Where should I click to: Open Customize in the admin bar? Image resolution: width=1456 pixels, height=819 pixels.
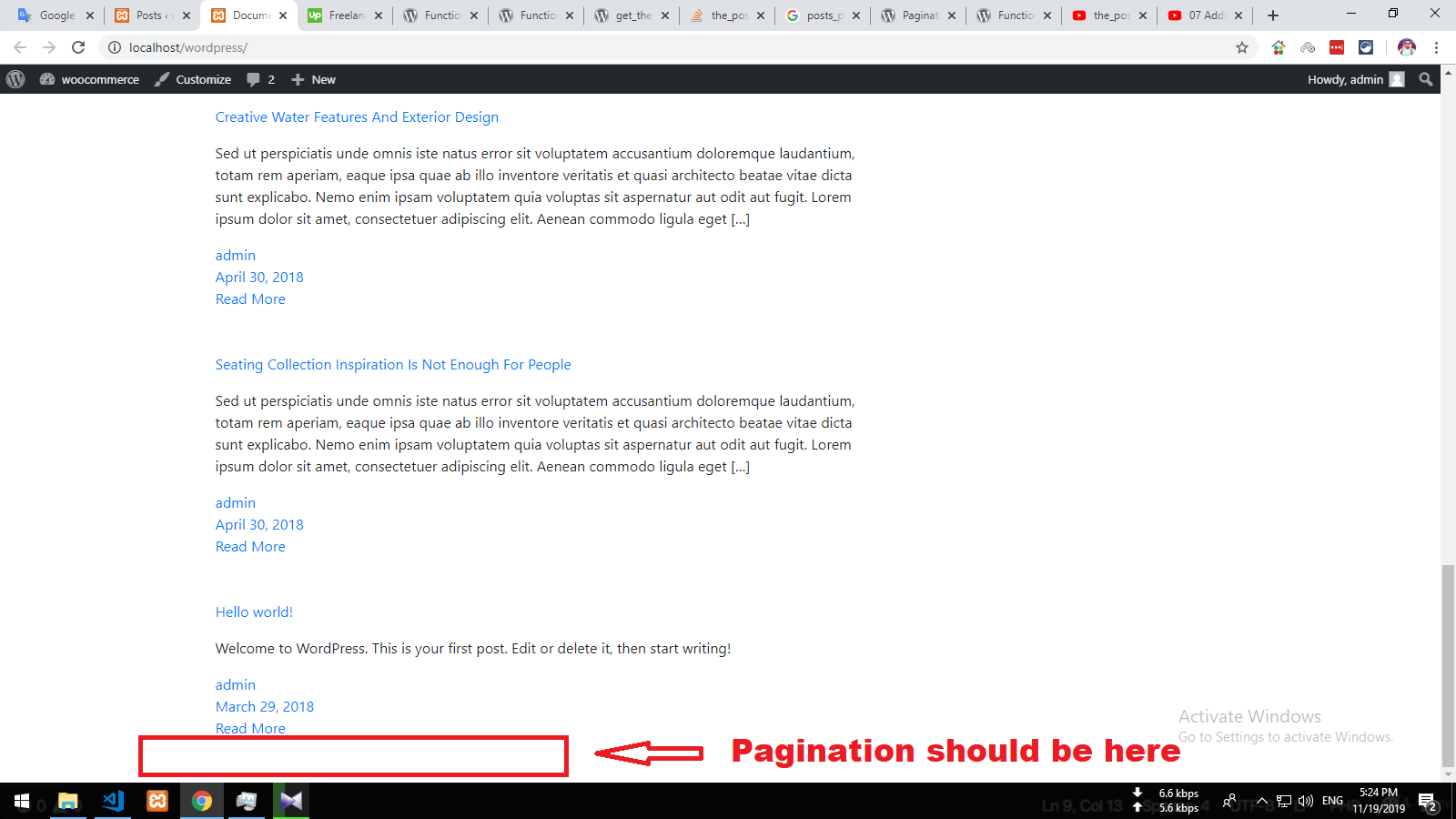pyautogui.click(x=193, y=79)
